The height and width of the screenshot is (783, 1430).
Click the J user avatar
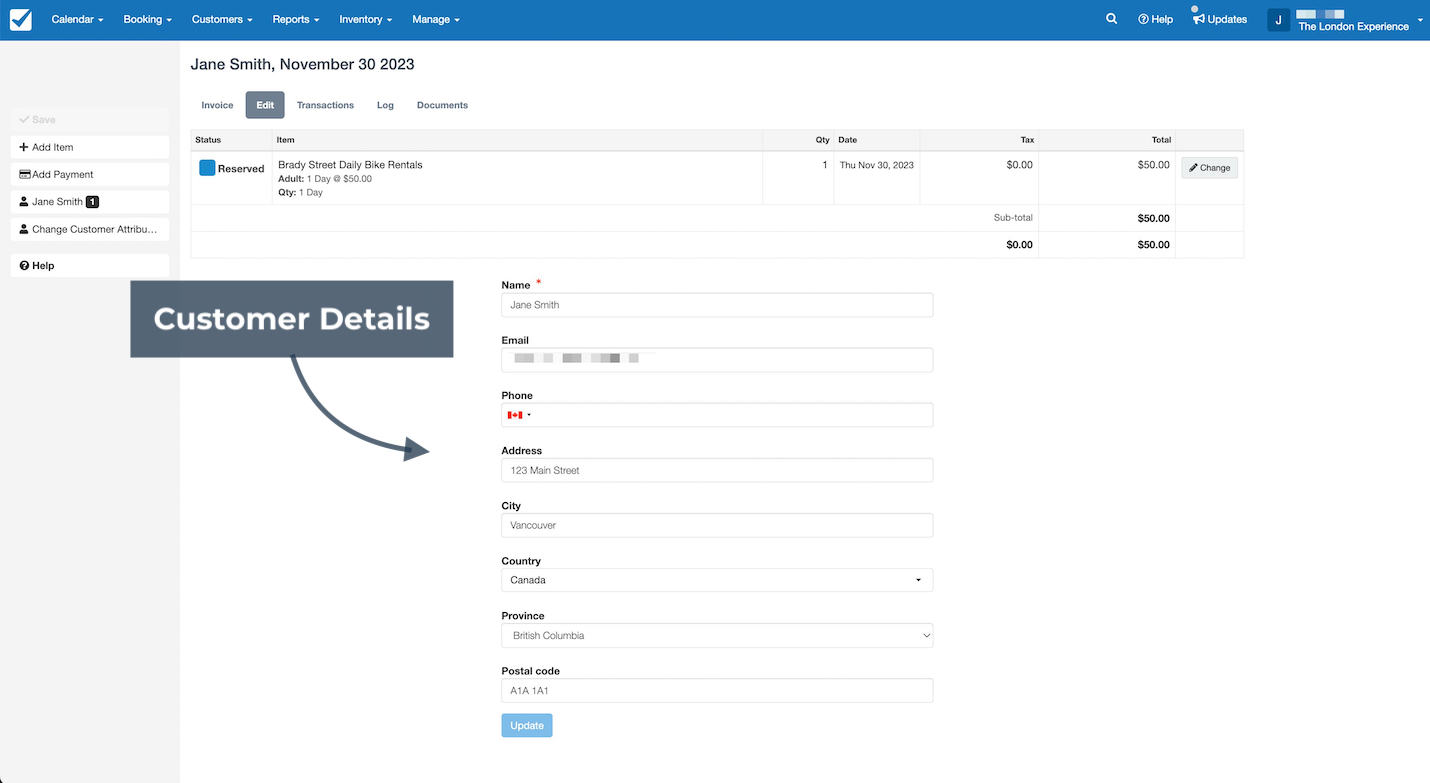pos(1278,20)
